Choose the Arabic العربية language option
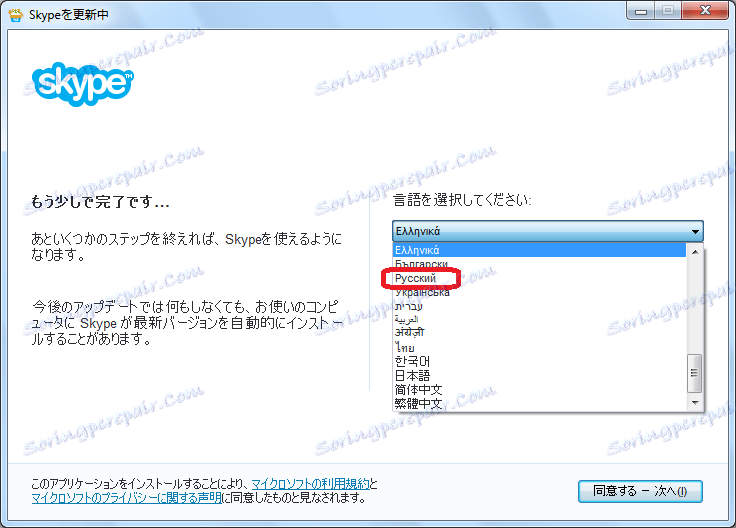 click(x=539, y=320)
